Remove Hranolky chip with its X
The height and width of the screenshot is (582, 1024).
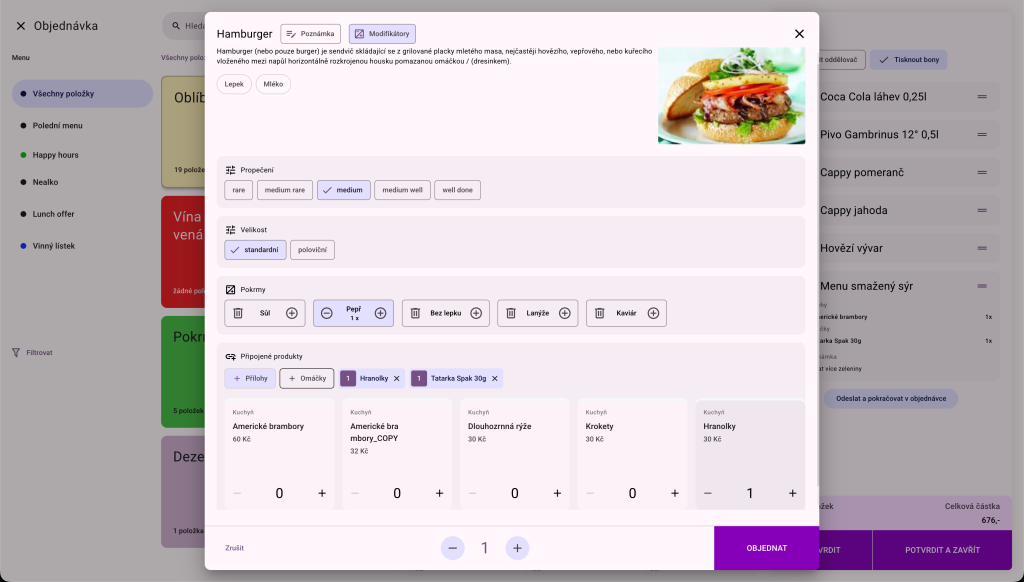396,379
